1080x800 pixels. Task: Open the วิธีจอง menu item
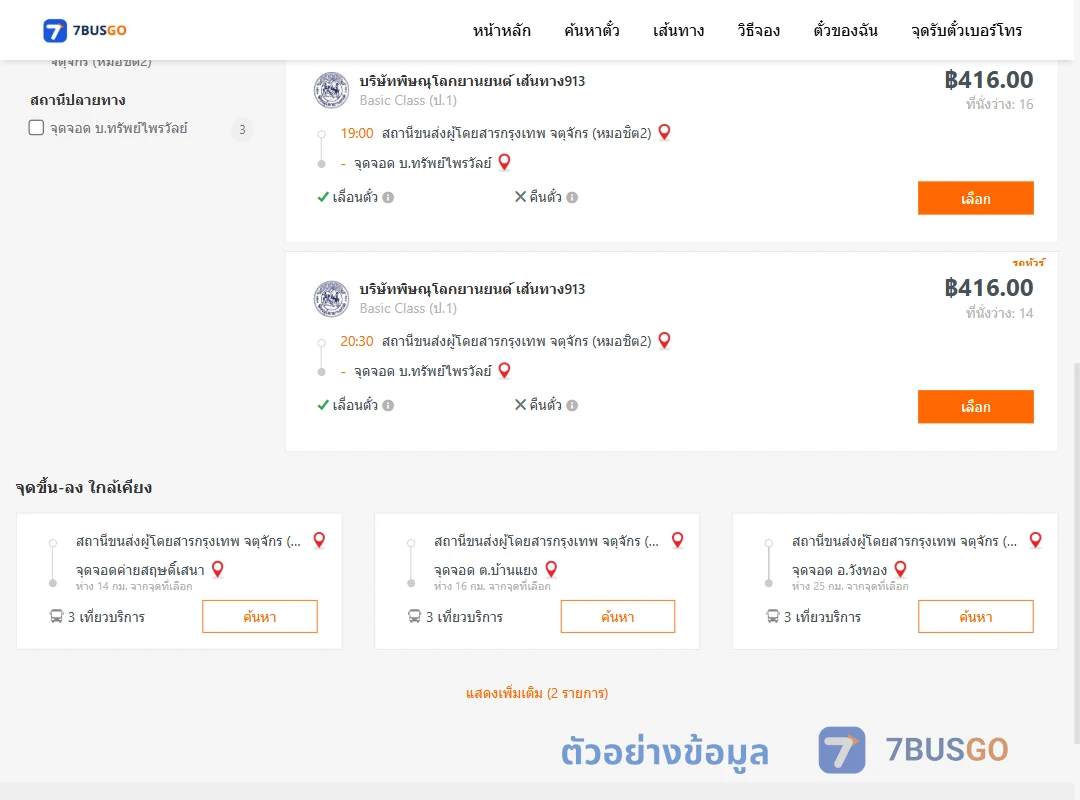[758, 30]
